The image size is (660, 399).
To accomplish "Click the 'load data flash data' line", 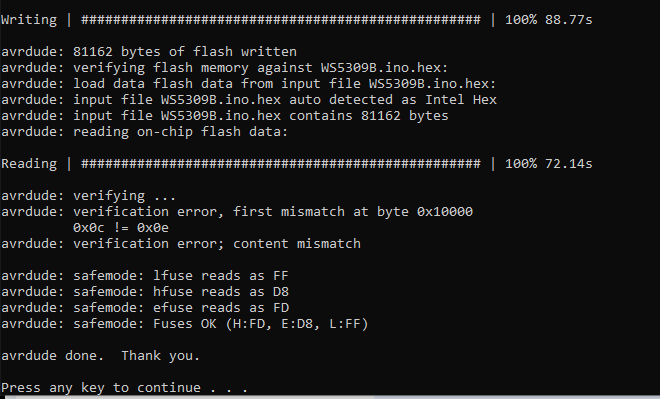I will click(249, 84).
